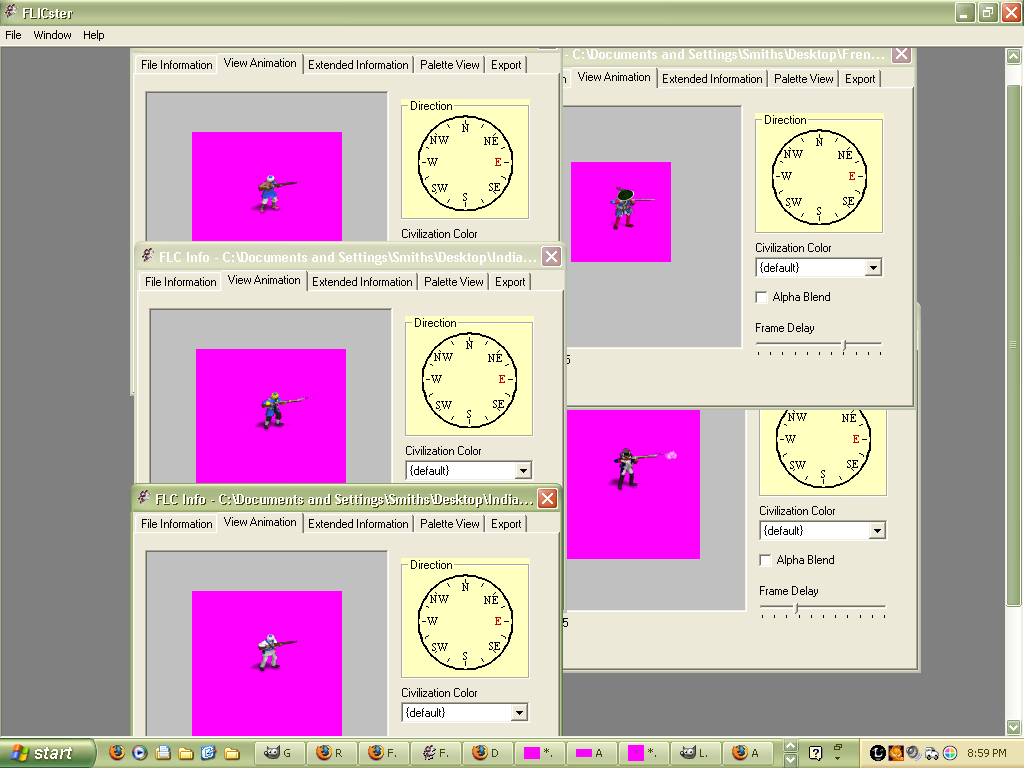Click Show Desktop icon in Quick Launch
The height and width of the screenshot is (768, 1024).
point(163,753)
